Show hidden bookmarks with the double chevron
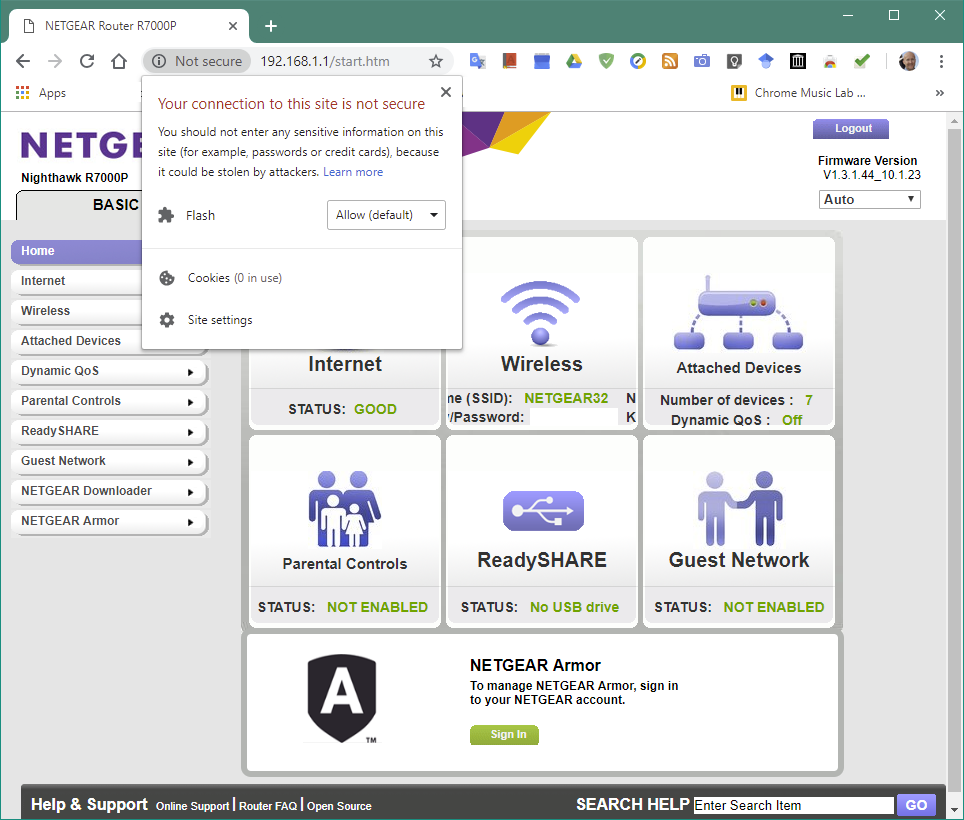Screen dimensions: 964x820 [939, 93]
